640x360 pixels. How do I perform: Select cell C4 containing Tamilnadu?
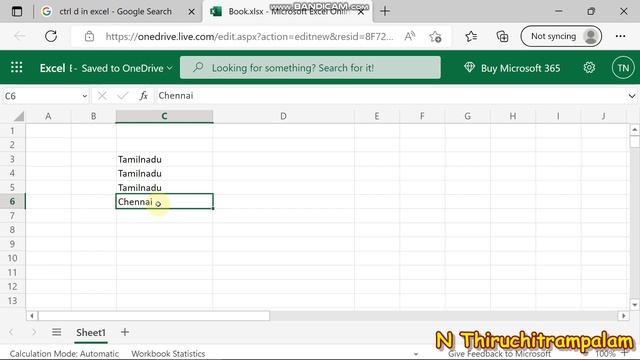pos(164,173)
